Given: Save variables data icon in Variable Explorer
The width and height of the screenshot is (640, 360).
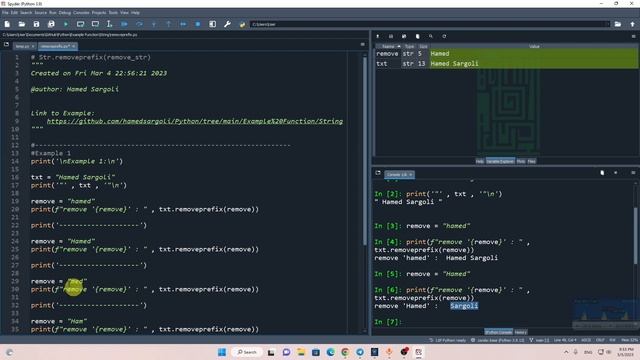Looking at the screenshot, I should pos(391,36).
